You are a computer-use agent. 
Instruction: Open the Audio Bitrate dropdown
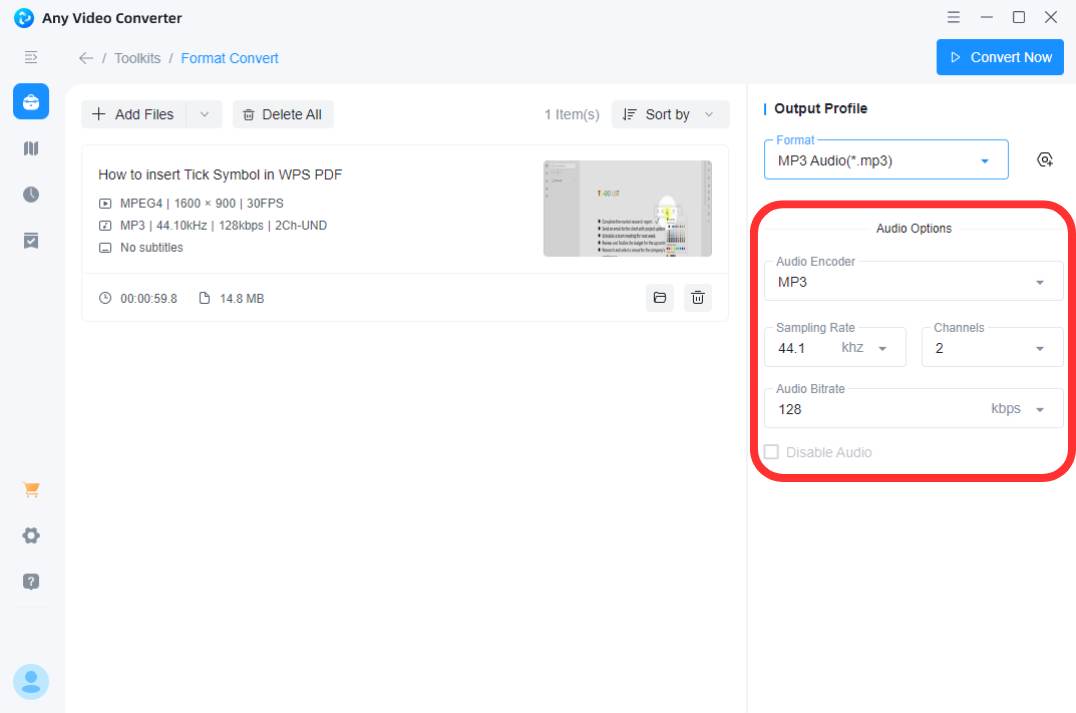coord(913,408)
